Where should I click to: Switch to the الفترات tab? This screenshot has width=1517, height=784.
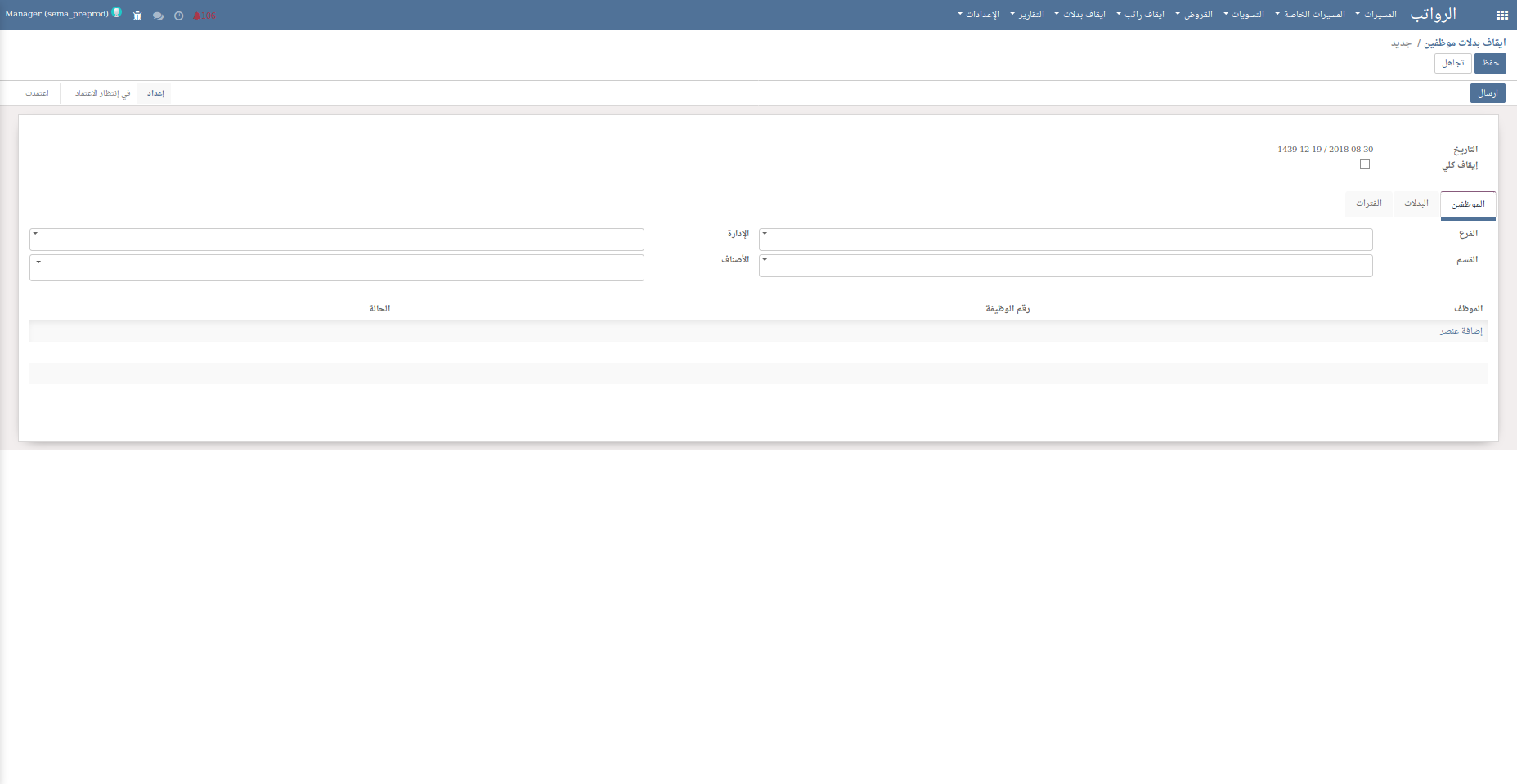point(1368,204)
